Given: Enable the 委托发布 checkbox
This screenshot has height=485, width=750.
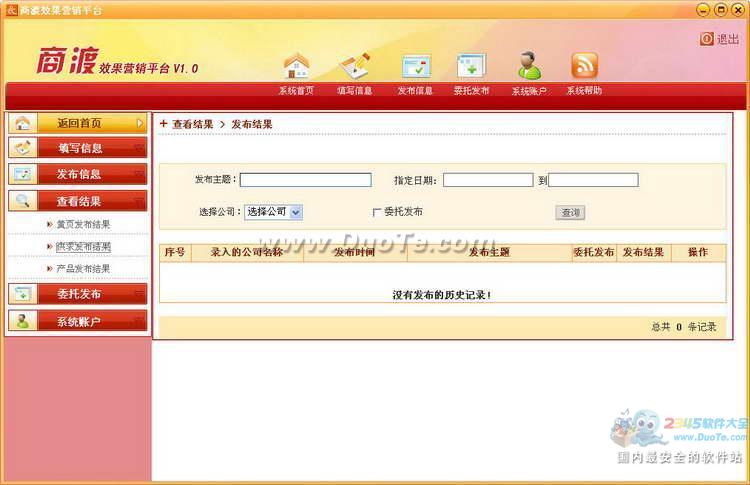Looking at the screenshot, I should (x=377, y=212).
